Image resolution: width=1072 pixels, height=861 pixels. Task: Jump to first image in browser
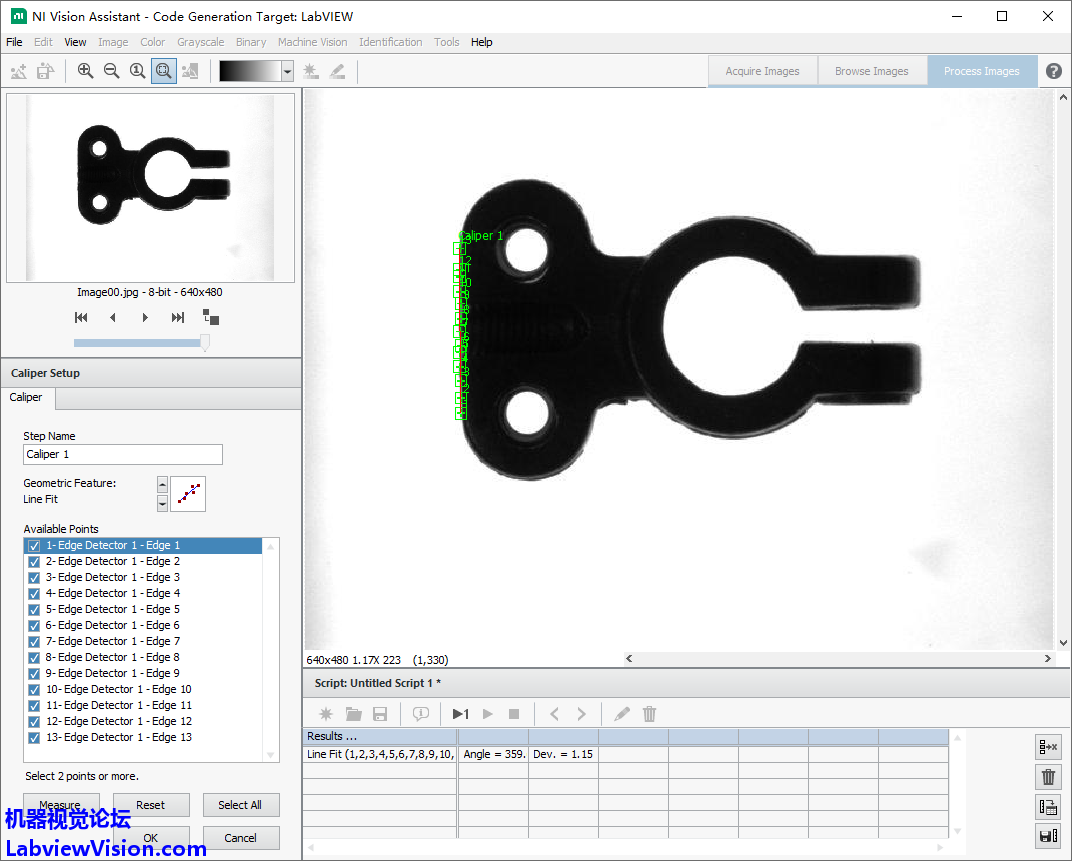(81, 318)
